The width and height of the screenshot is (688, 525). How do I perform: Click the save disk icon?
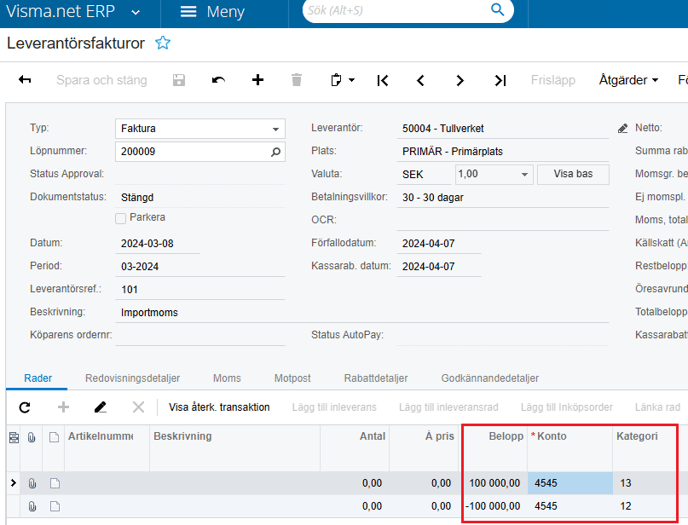(179, 80)
